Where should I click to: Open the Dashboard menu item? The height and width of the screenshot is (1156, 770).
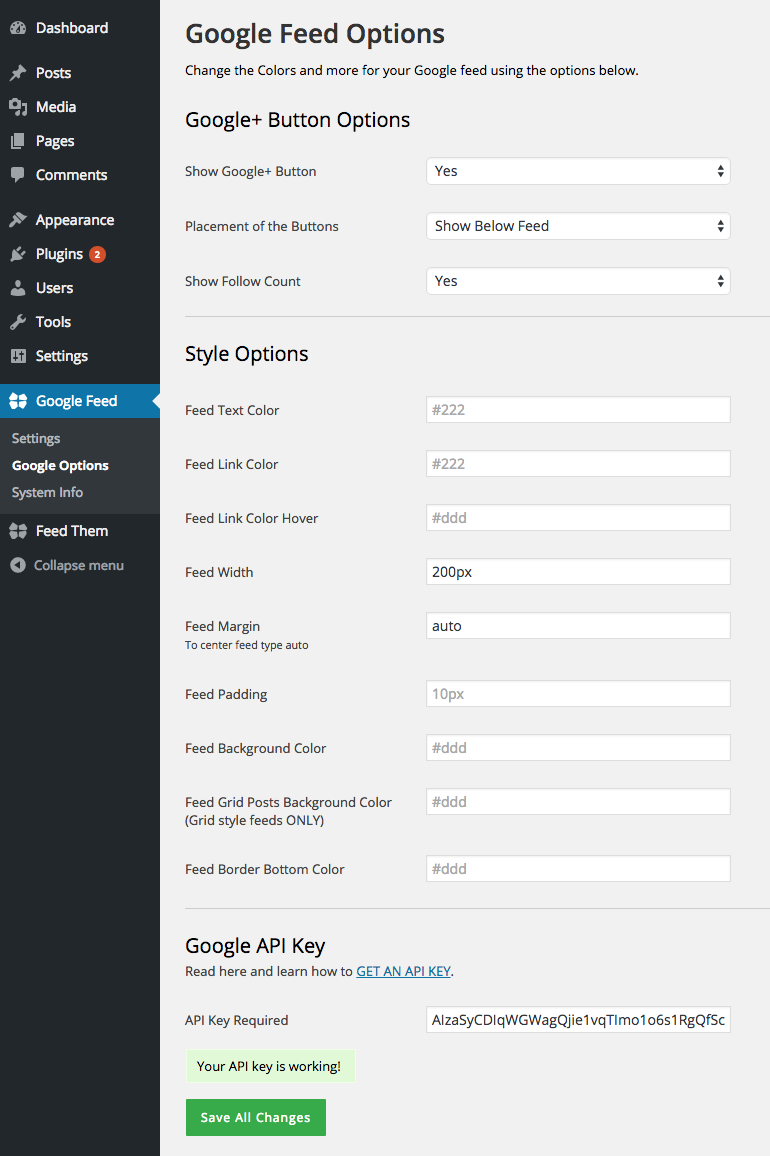(x=80, y=28)
